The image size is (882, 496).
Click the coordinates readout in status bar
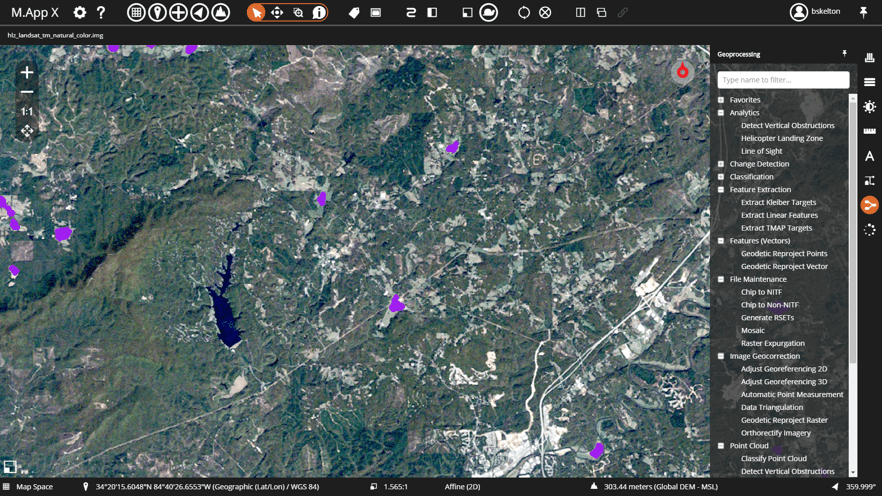(207, 487)
